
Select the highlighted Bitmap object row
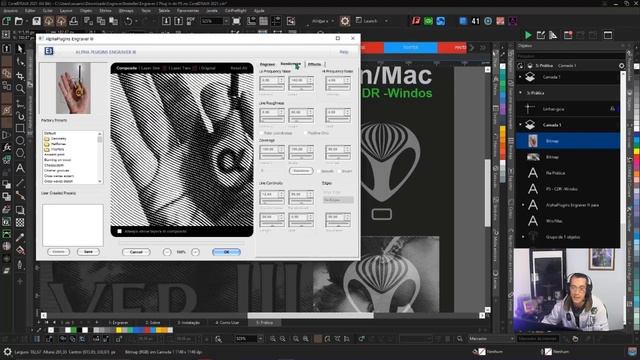567,141
